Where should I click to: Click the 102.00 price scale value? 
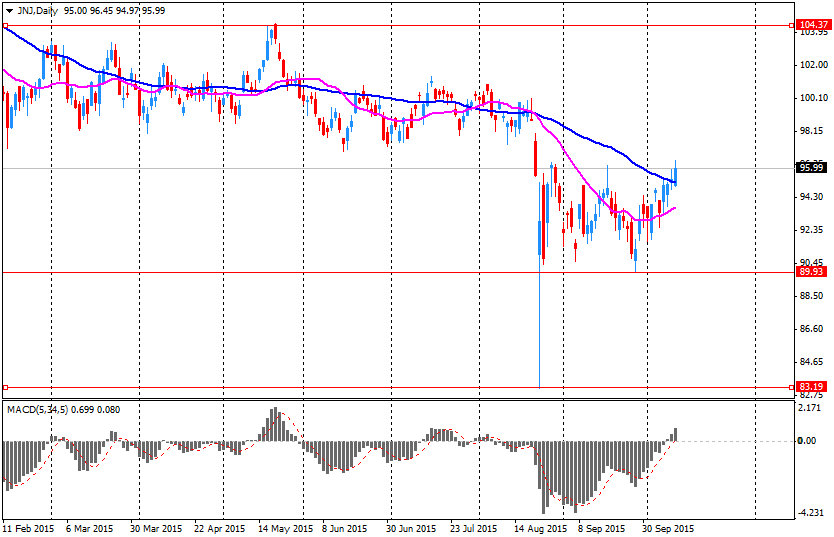[814, 65]
